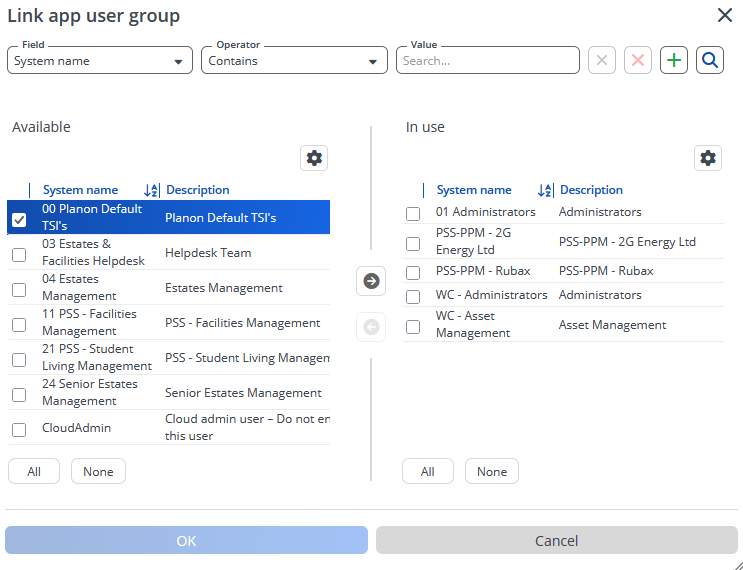Click the magnifying glass search icon

click(709, 60)
